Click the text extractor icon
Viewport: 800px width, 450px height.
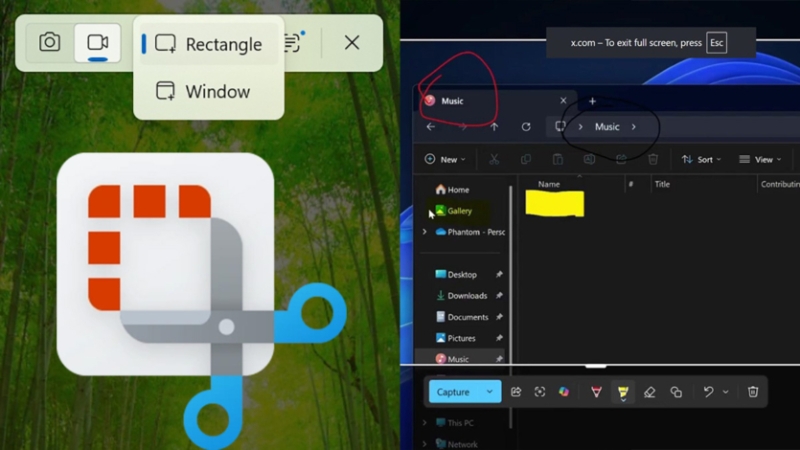[292, 42]
